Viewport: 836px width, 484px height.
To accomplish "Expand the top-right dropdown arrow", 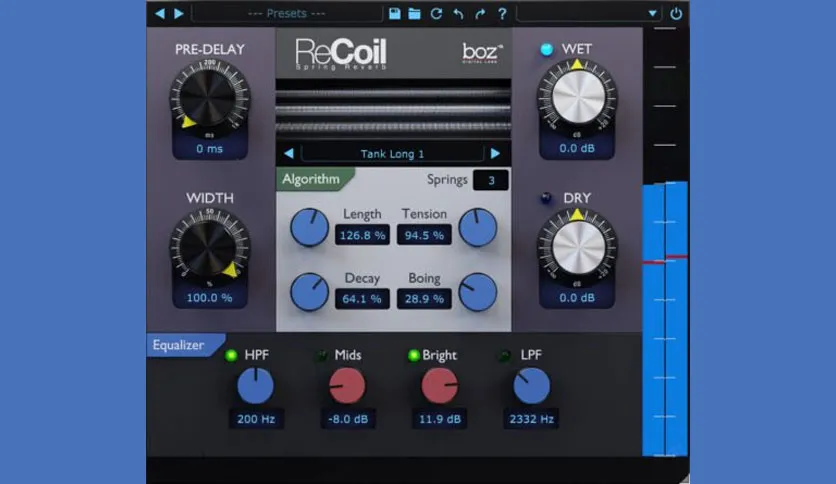I will [652, 13].
